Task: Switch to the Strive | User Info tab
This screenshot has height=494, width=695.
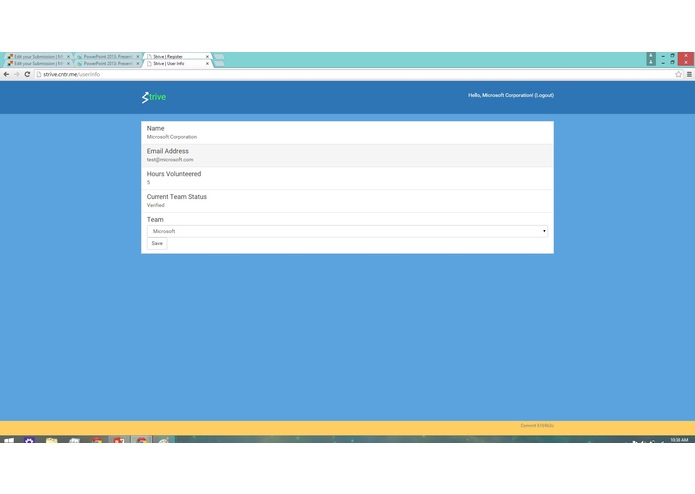Action: coord(177,64)
